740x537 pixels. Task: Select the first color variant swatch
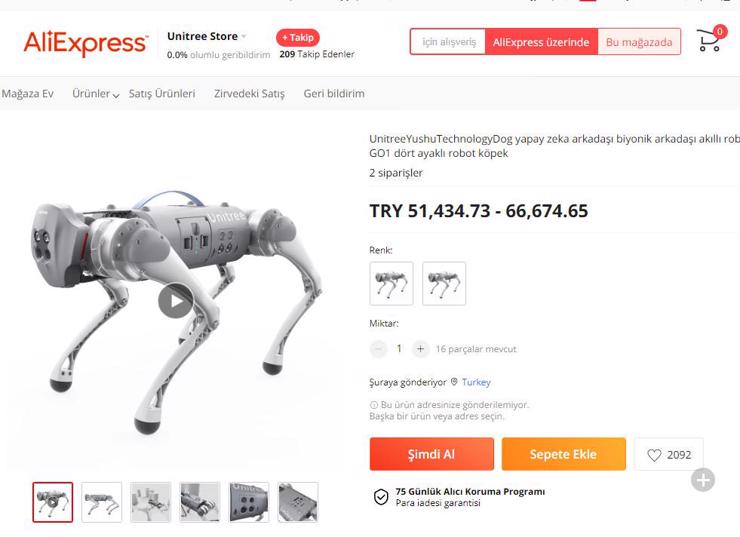click(x=391, y=284)
